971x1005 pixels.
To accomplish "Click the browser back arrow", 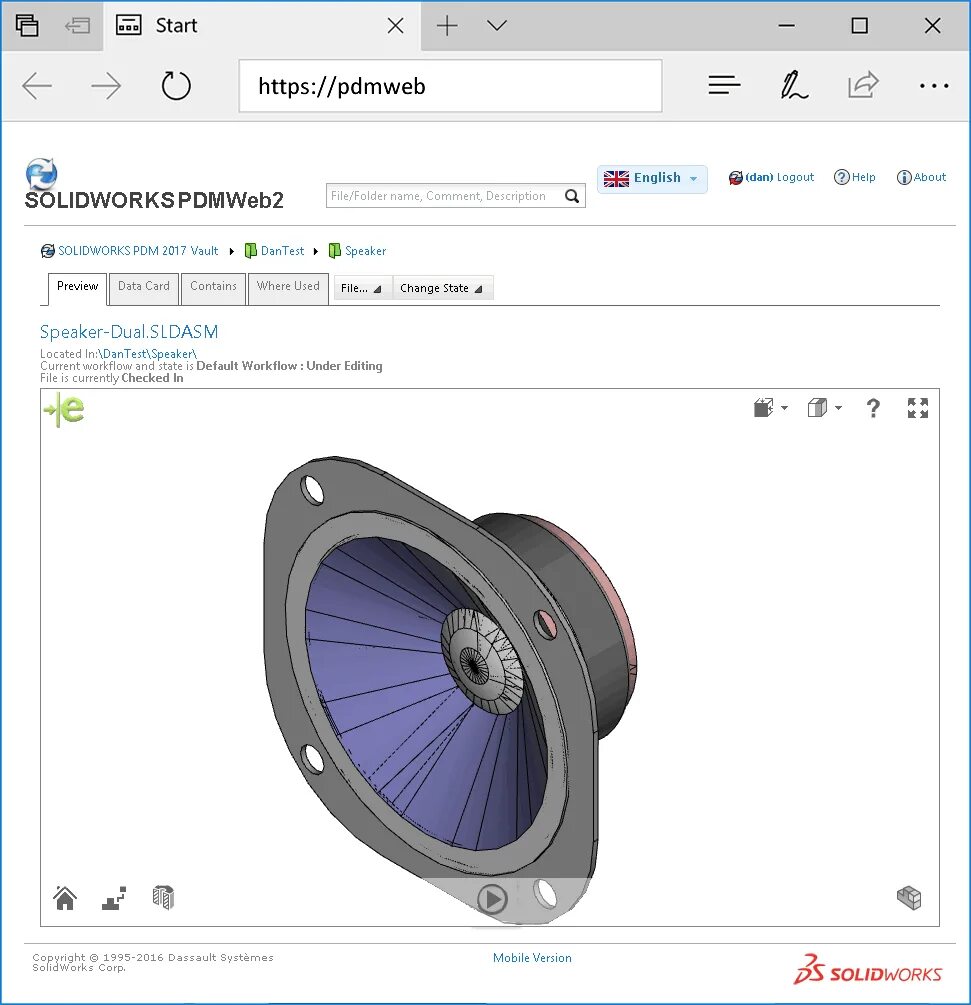I will click(37, 86).
